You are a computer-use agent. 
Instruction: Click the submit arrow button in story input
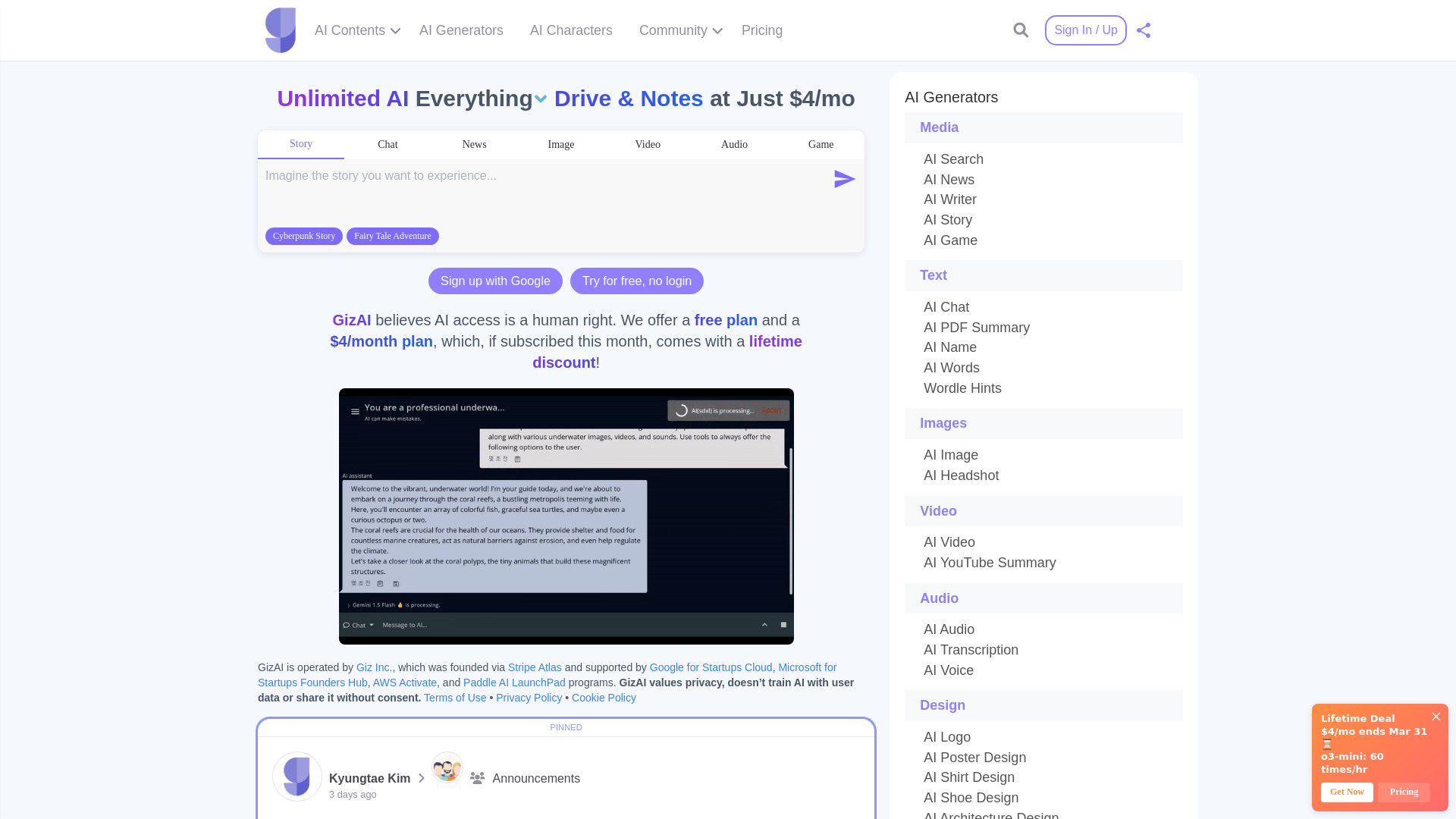point(844,178)
